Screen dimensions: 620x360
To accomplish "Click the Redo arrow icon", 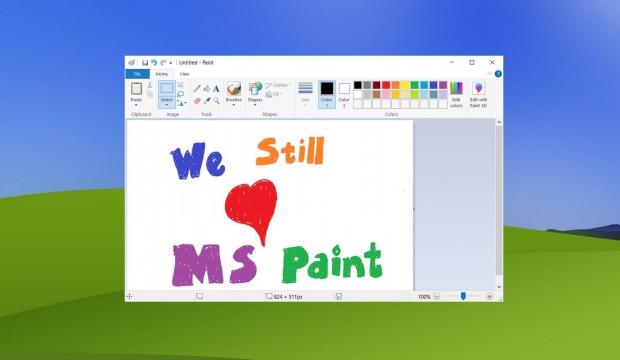I will [x=163, y=63].
